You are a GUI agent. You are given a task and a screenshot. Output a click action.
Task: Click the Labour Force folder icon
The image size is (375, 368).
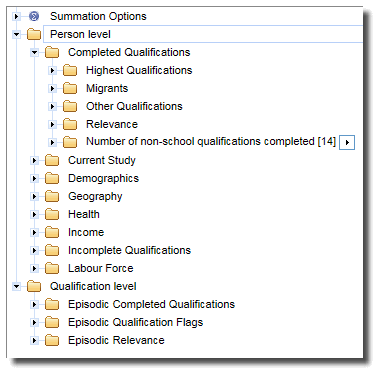click(52, 268)
